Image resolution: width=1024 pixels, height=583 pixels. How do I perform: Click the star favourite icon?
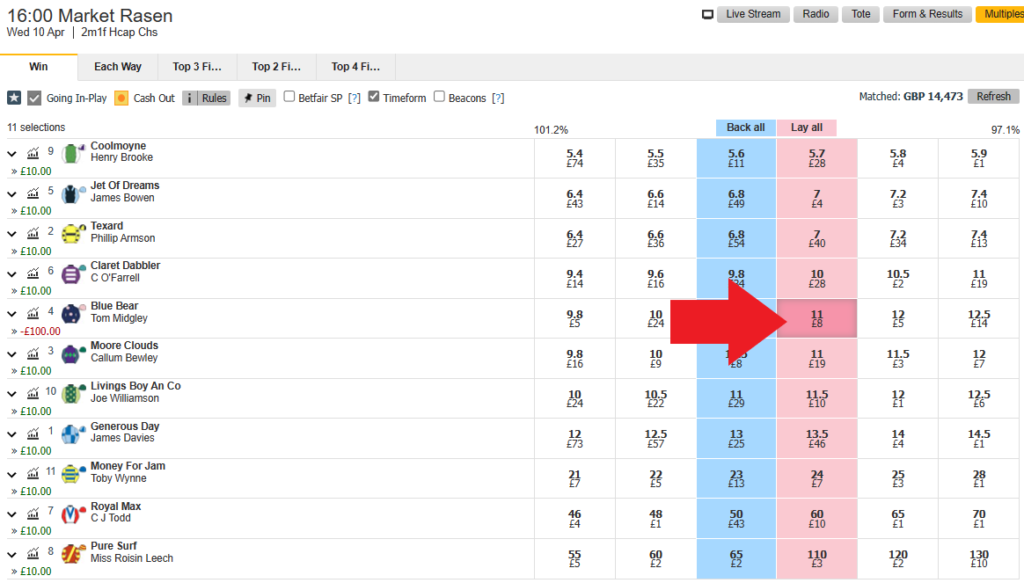(14, 98)
